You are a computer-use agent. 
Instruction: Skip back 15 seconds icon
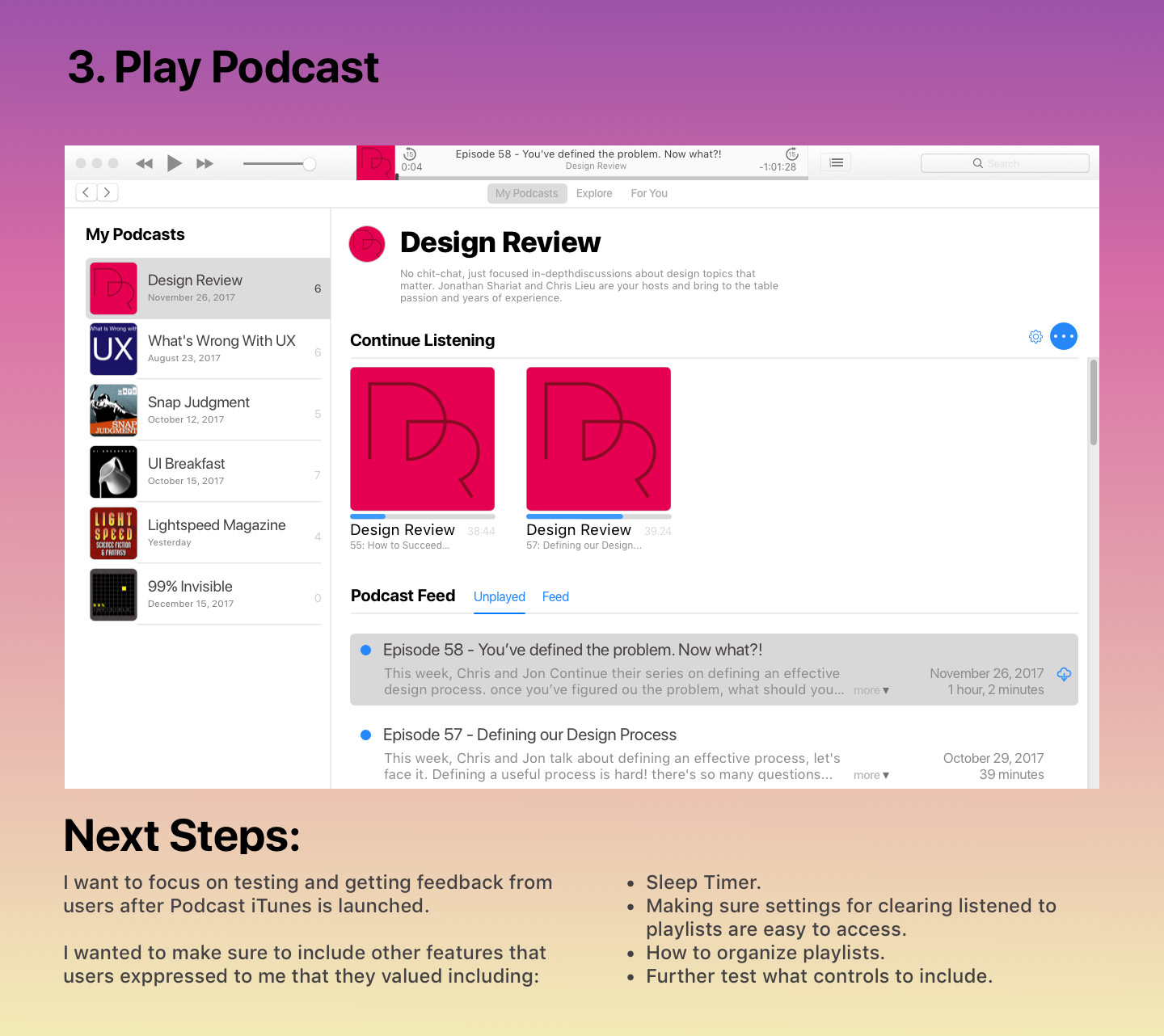coord(410,154)
